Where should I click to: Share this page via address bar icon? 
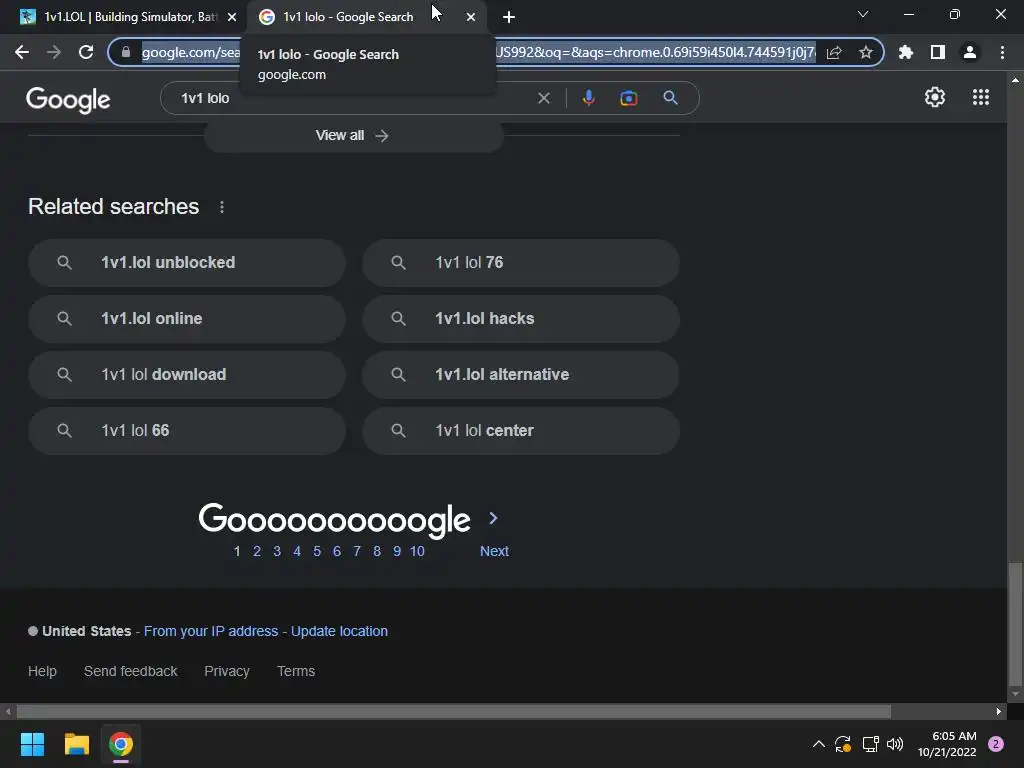(834, 52)
